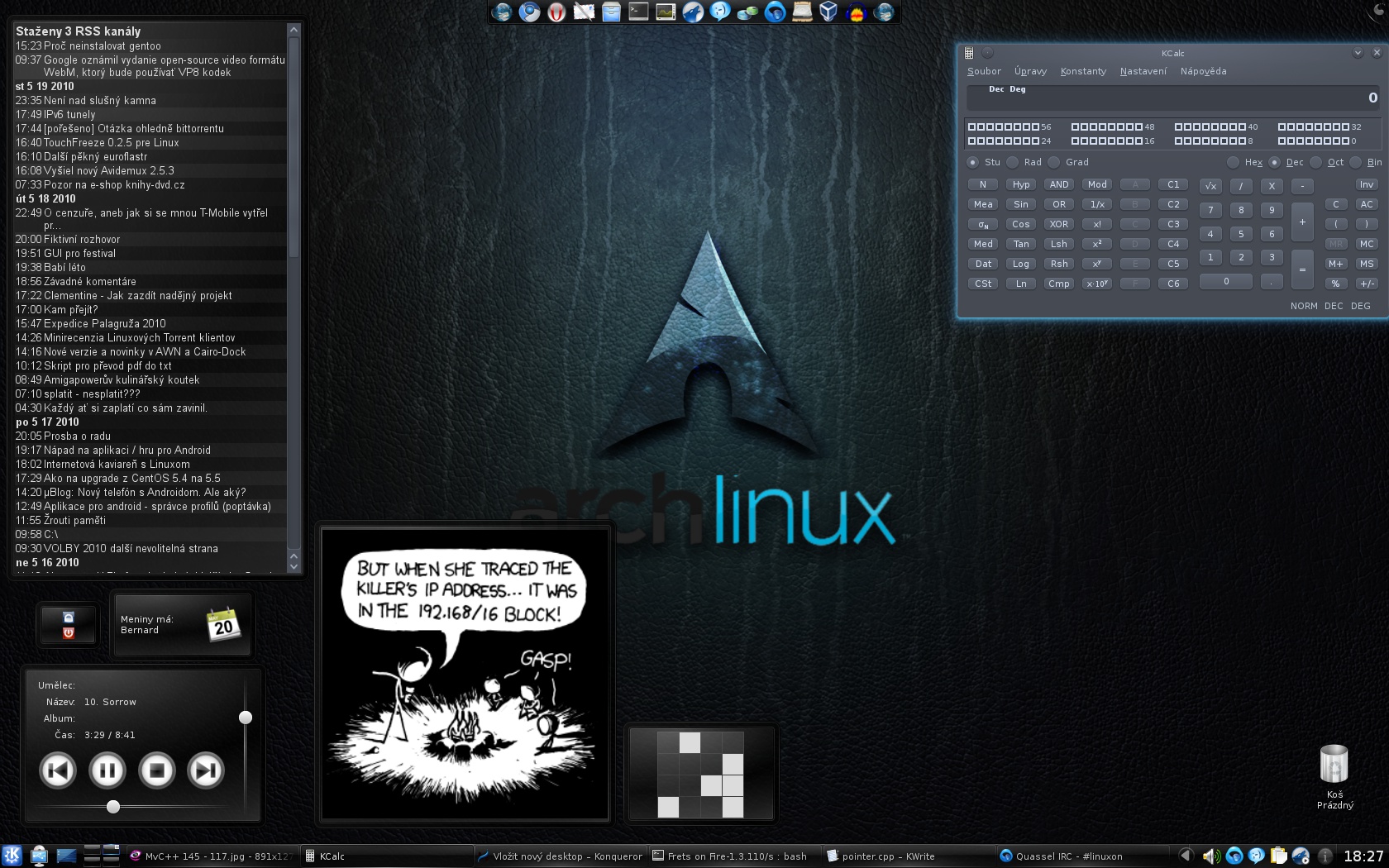Screen dimensions: 1389x868
Task: Click the volume slider in music player
Action: (x=246, y=718)
